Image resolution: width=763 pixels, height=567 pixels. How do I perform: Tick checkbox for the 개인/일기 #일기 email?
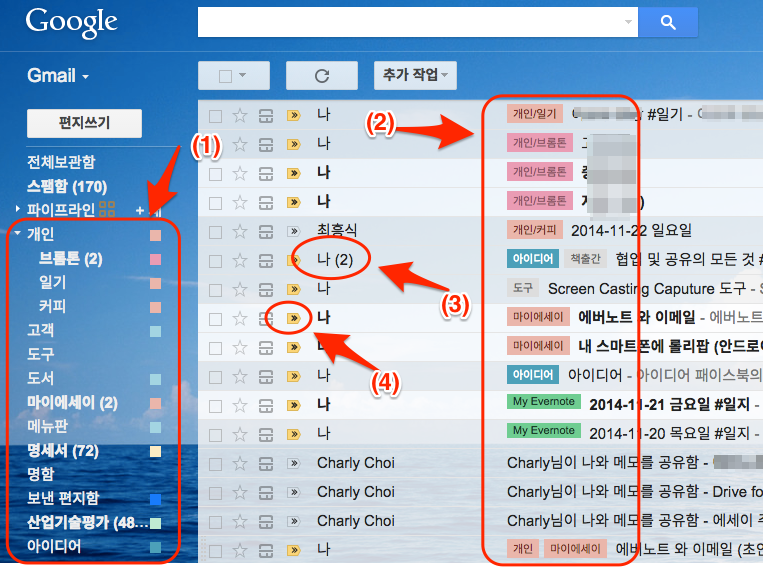click(216, 116)
